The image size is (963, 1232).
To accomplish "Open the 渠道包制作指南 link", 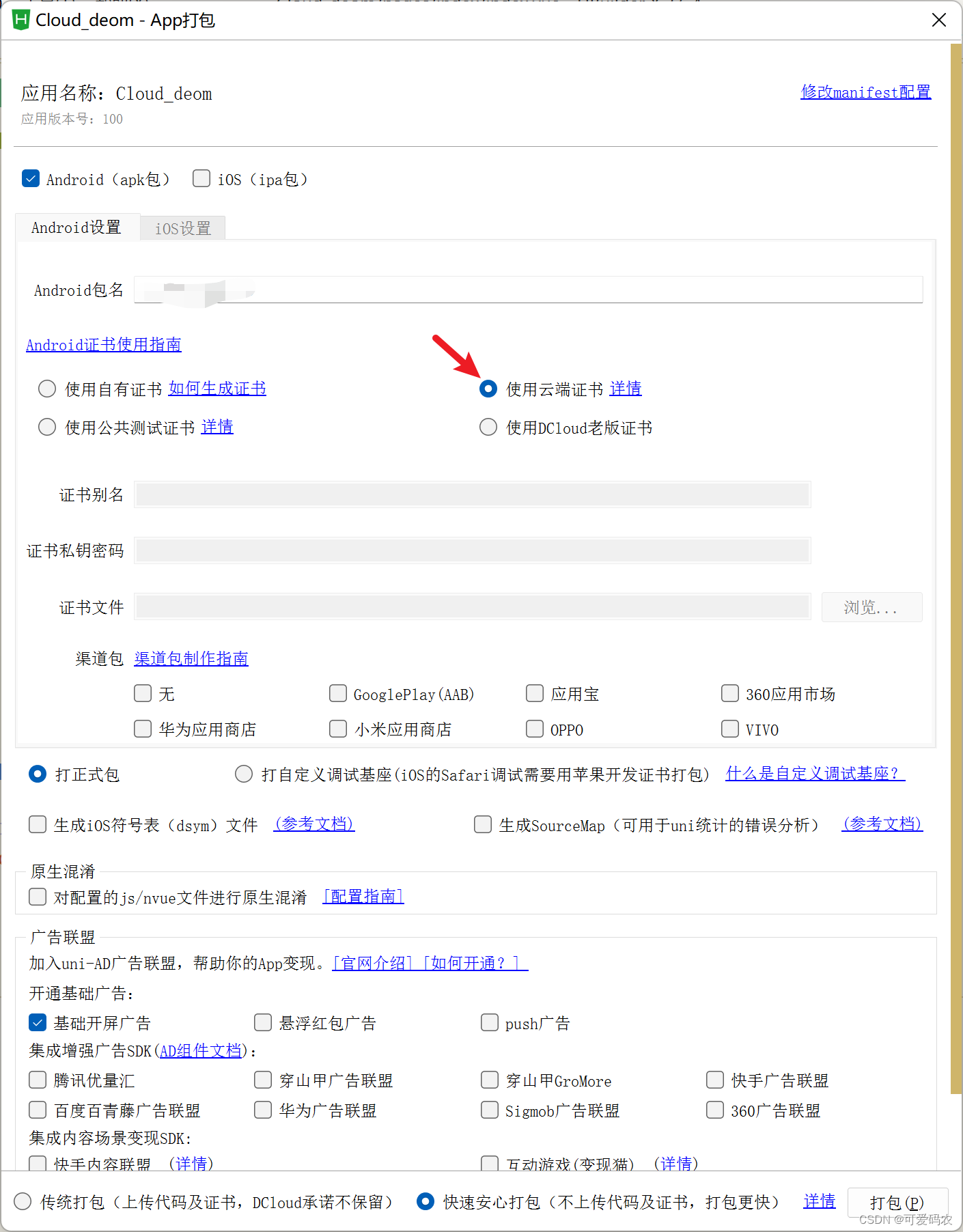I will coord(191,658).
